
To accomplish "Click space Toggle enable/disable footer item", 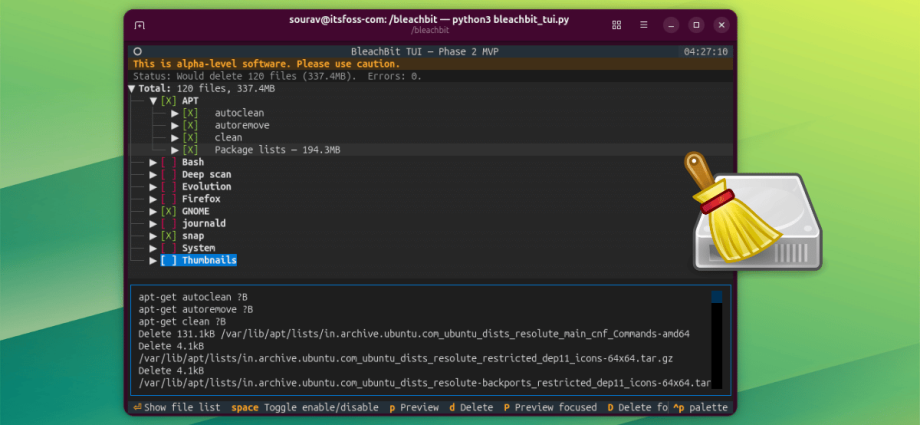I will coord(305,407).
